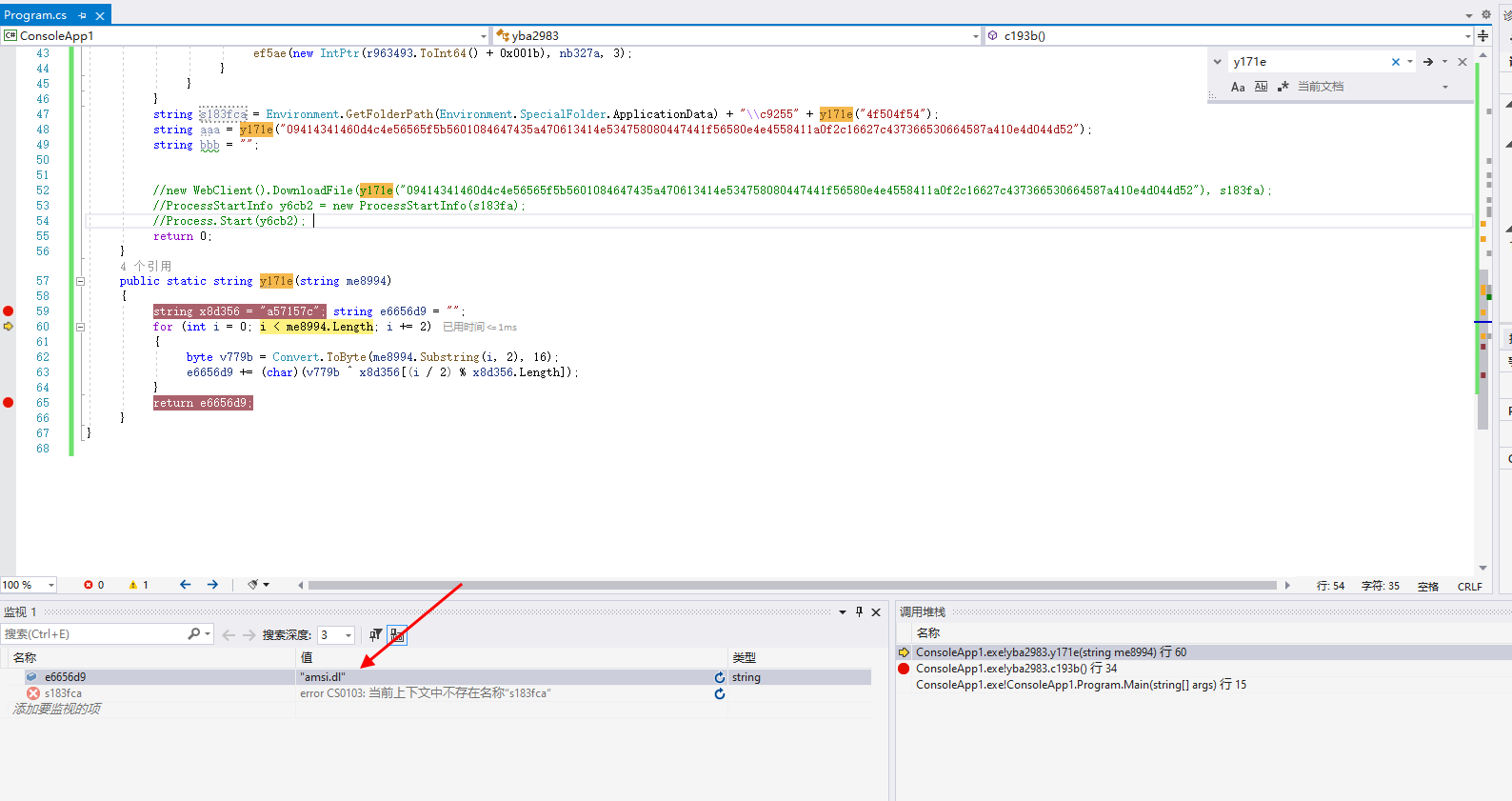
Task: Click the horizontal scrollbar of the editor
Action: coord(792,586)
